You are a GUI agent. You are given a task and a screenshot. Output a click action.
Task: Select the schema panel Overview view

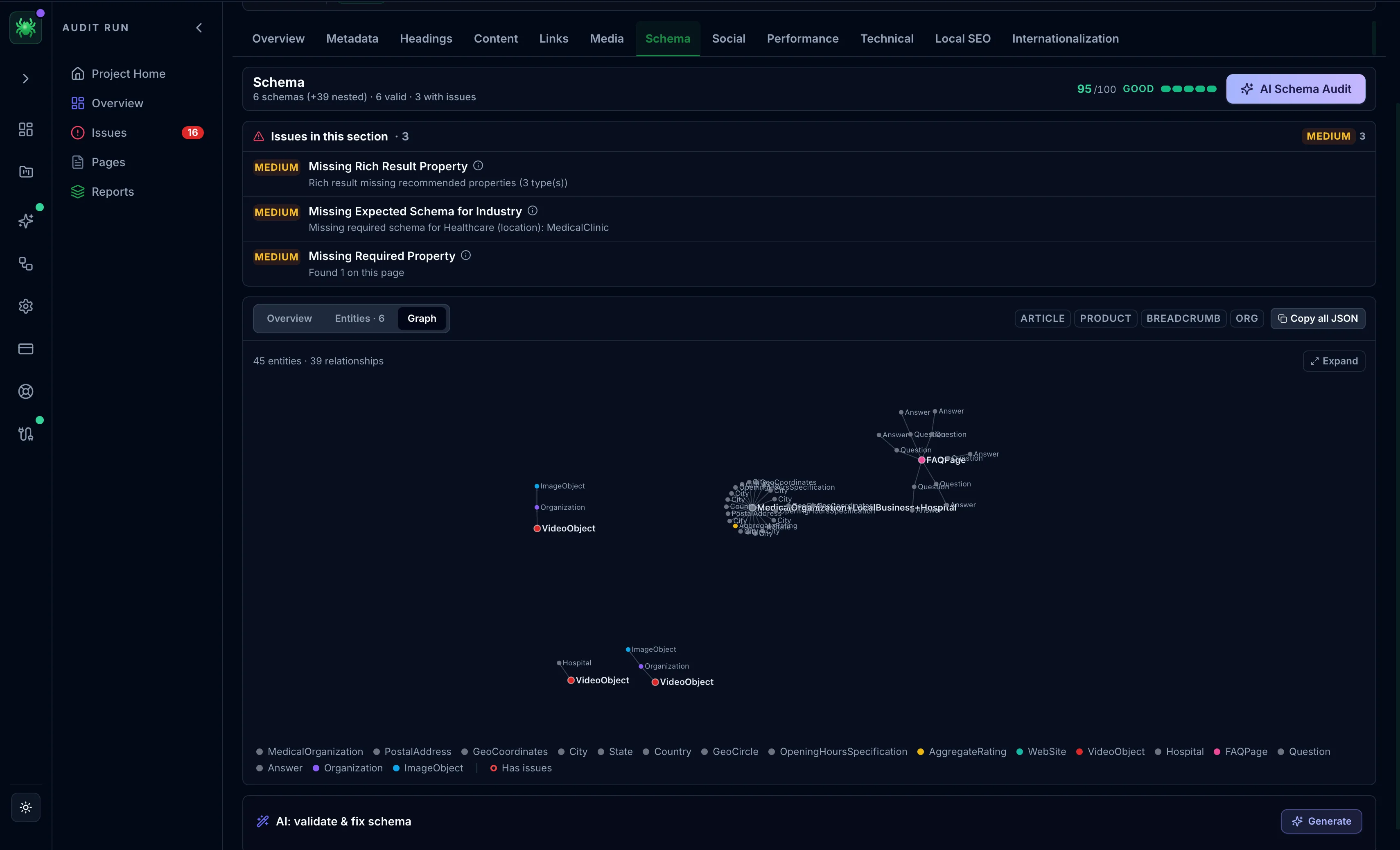pyautogui.click(x=289, y=318)
